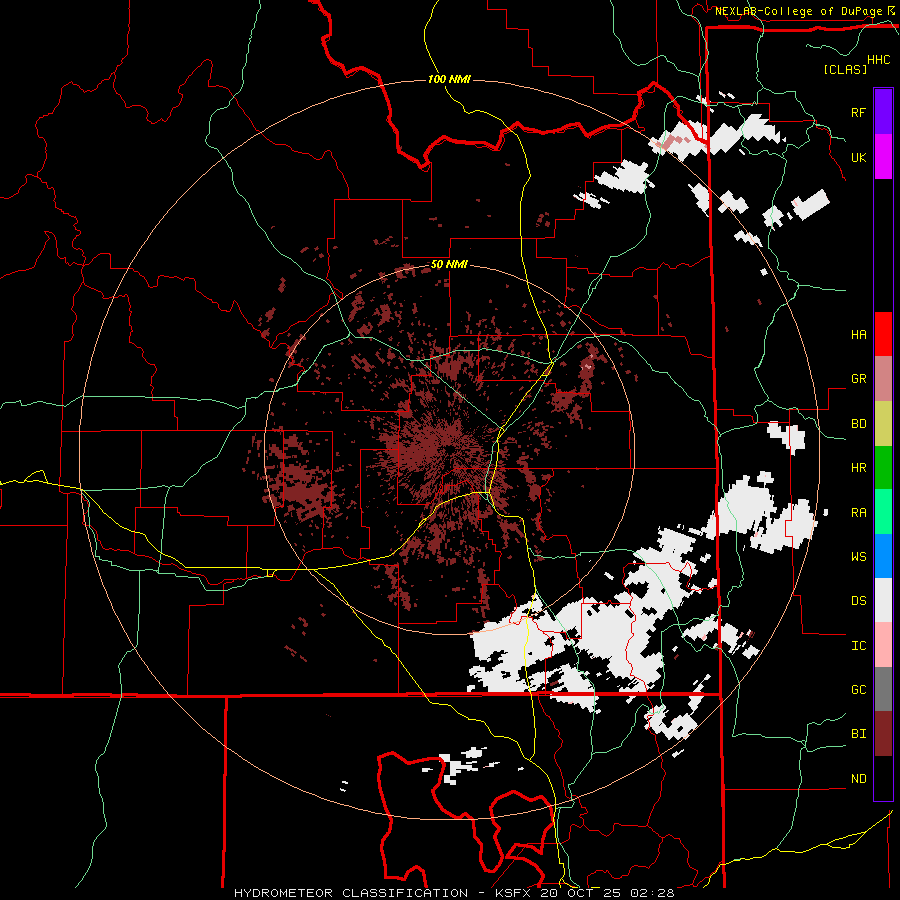
Task: Click the KSFX station identifier
Action: click(x=514, y=893)
